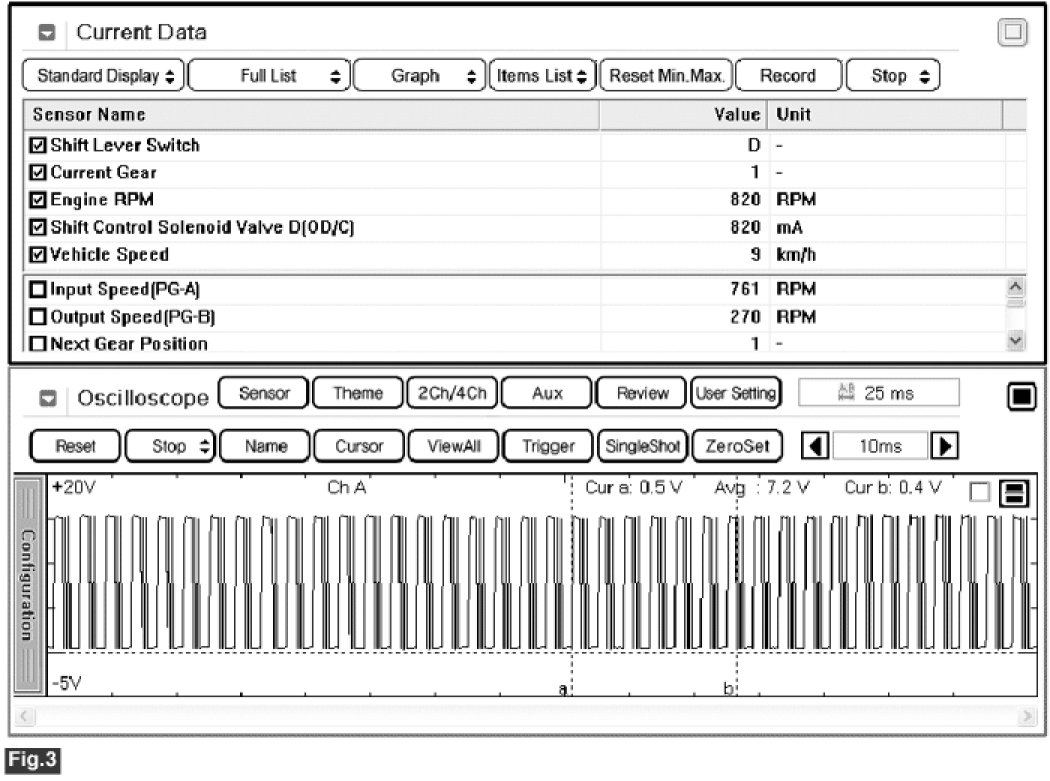This screenshot has width=1050, height=781.
Task: Select the 2Ch/4Ch oscilloscope option
Action: [451, 393]
